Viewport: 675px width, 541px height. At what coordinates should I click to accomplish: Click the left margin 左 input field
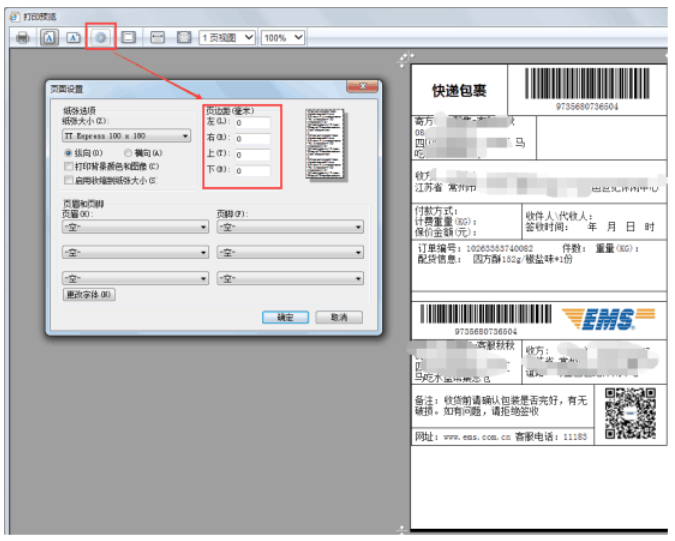coord(252,123)
